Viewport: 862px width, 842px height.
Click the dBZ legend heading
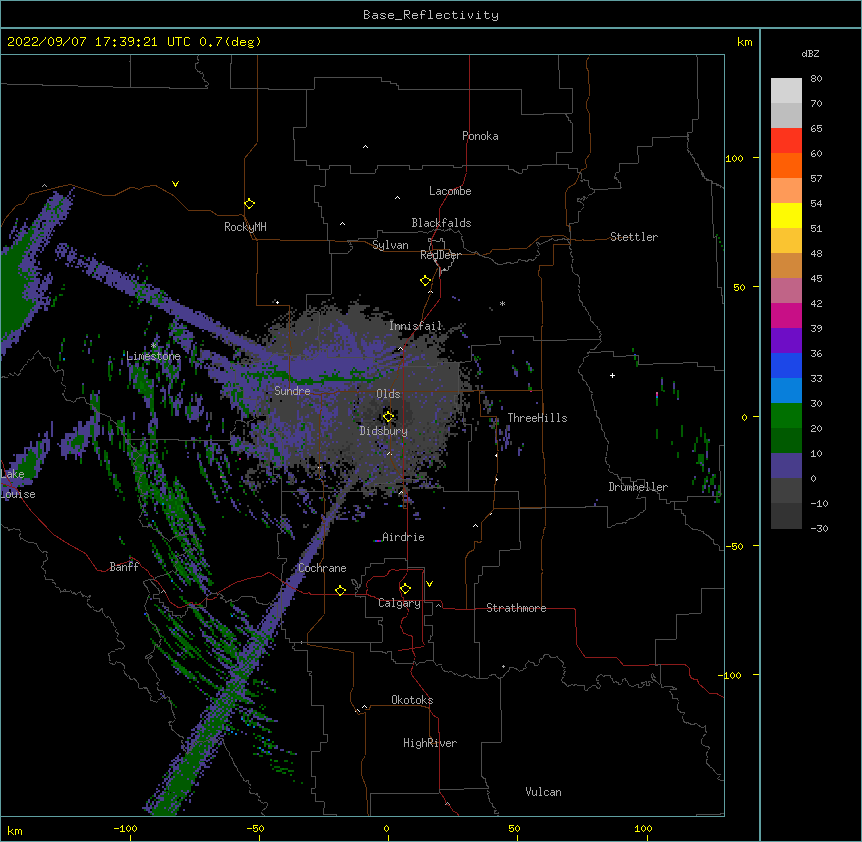click(x=810, y=53)
